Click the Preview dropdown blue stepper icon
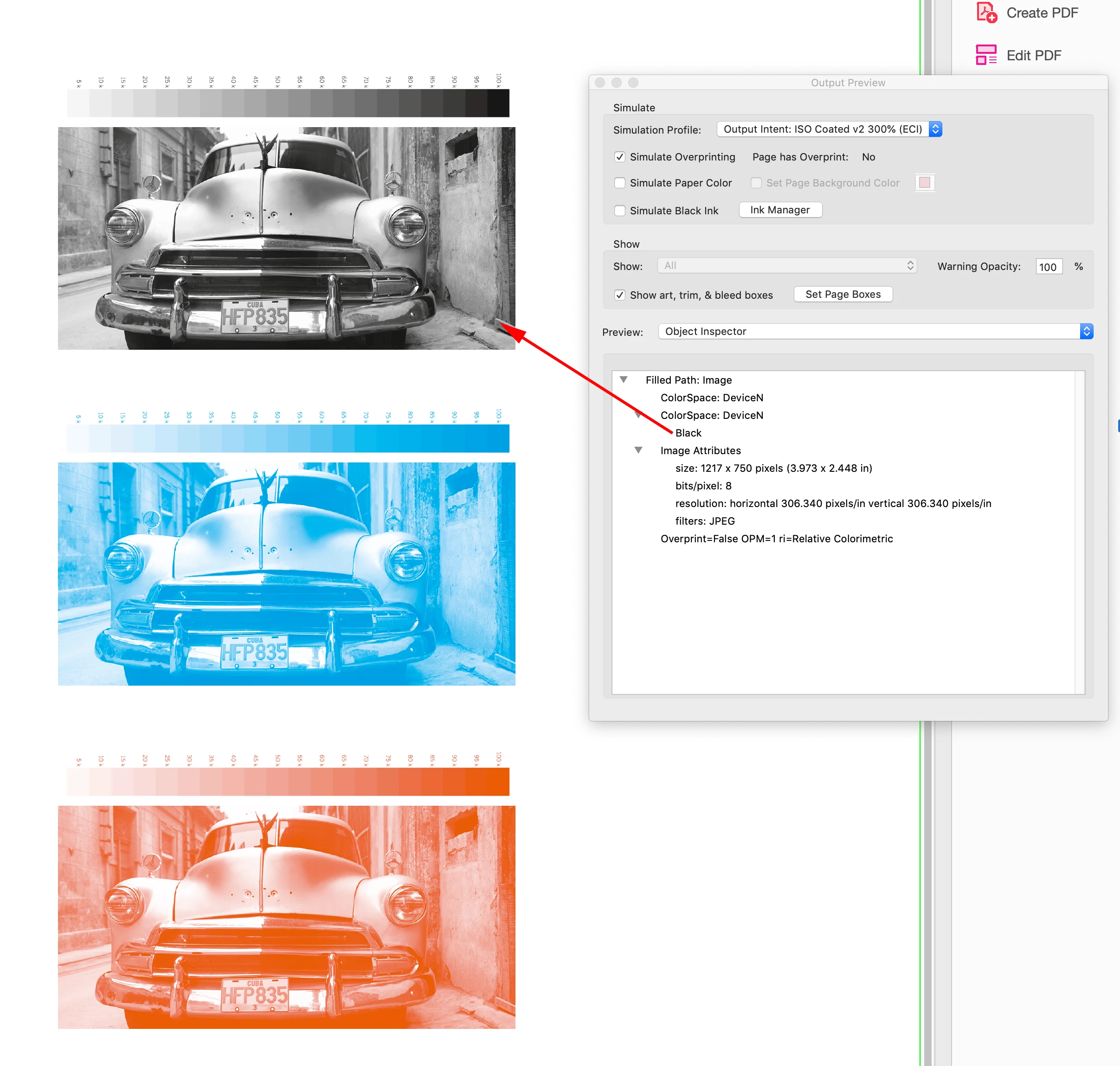The width and height of the screenshot is (1120, 1066). coord(1086,331)
